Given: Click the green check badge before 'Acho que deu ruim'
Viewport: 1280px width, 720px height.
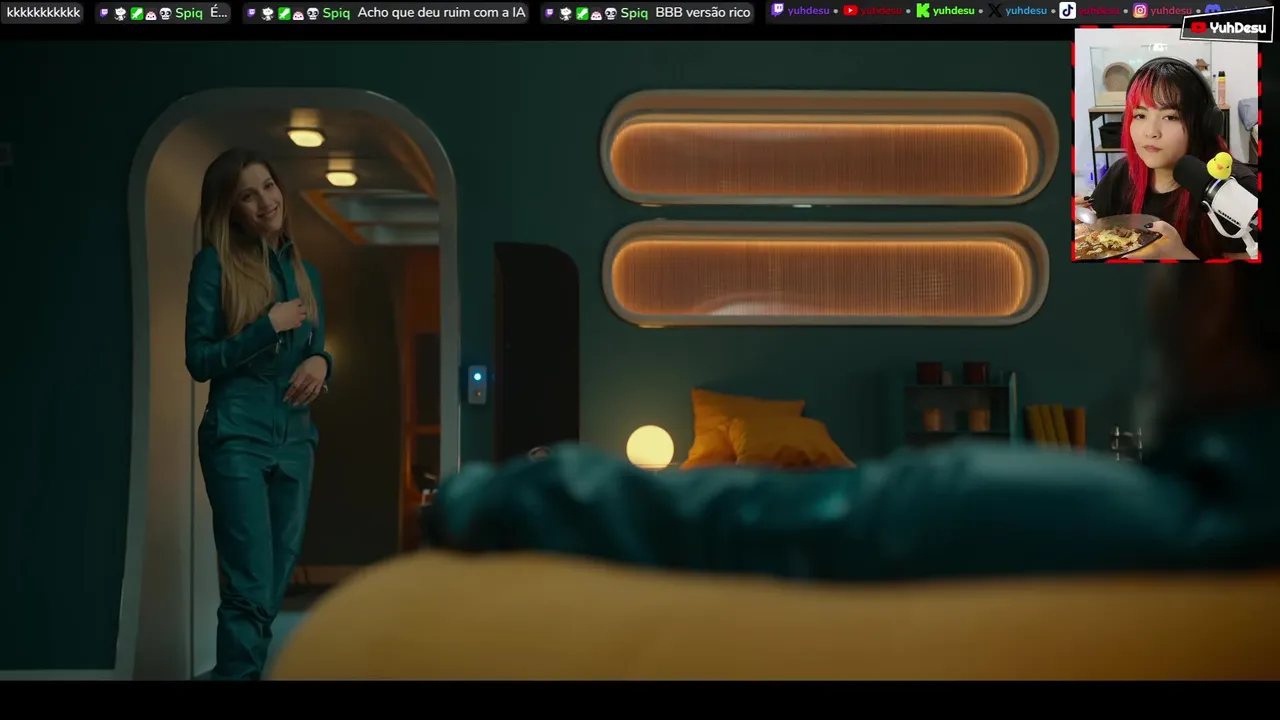Looking at the screenshot, I should click(x=284, y=13).
